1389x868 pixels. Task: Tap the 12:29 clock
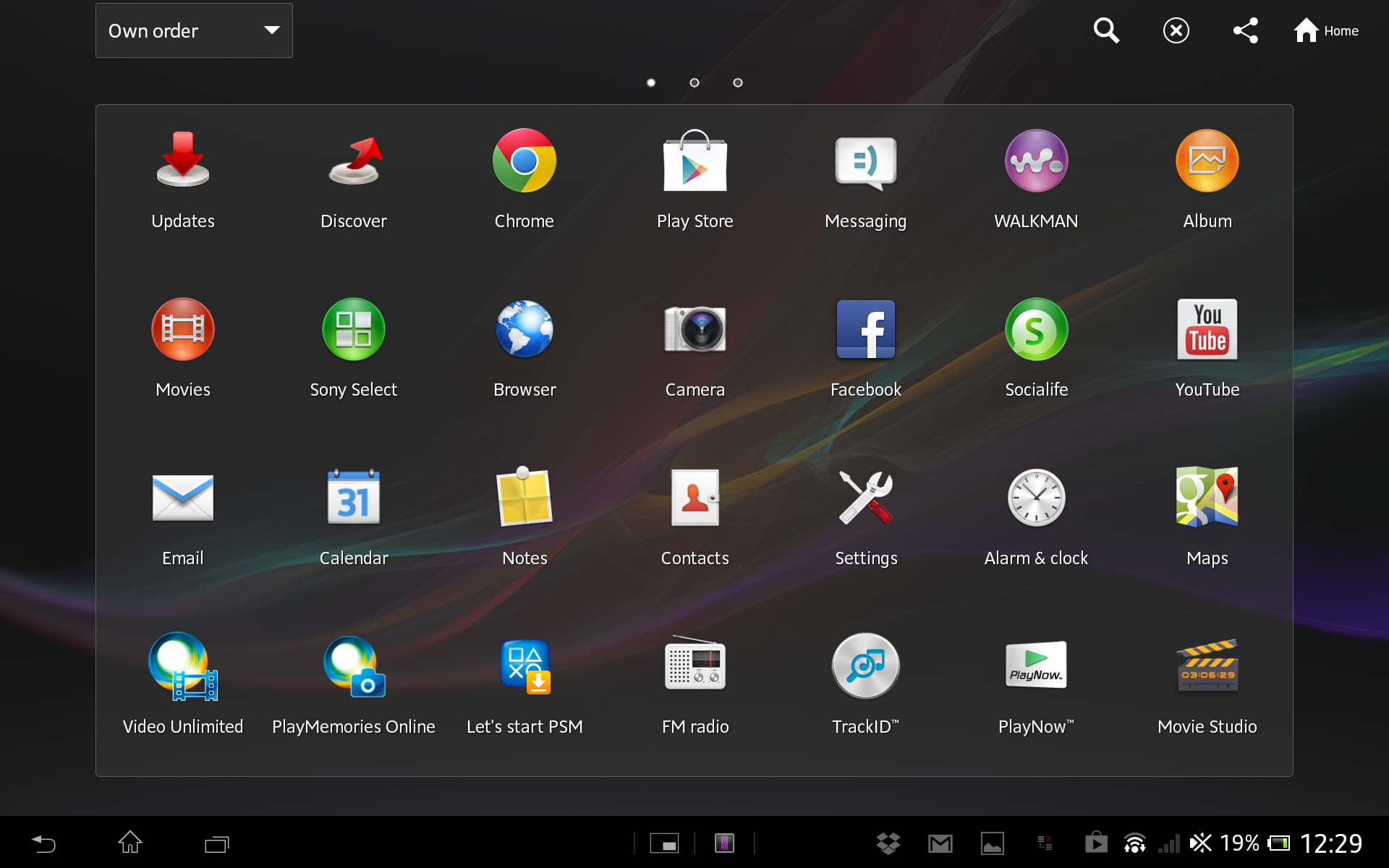point(1331,843)
